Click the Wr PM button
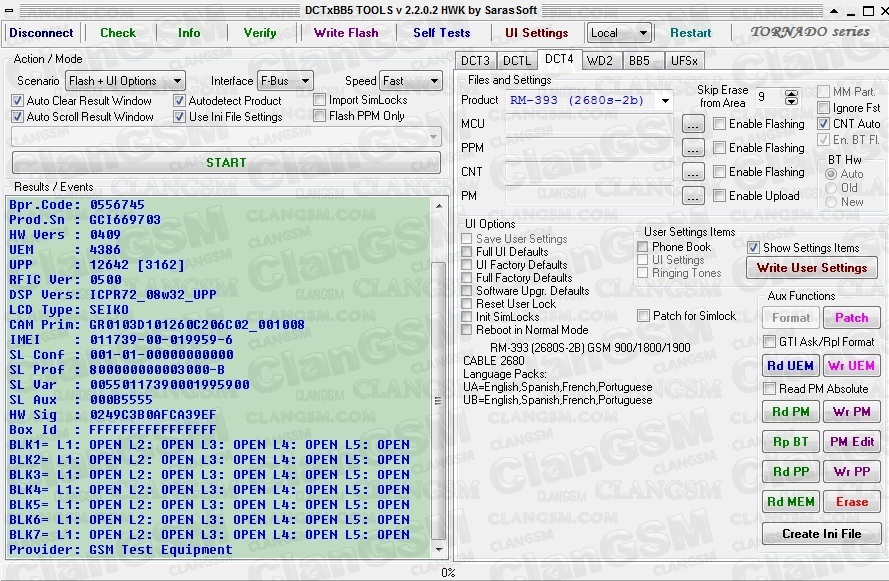This screenshot has width=889, height=581. (x=851, y=412)
